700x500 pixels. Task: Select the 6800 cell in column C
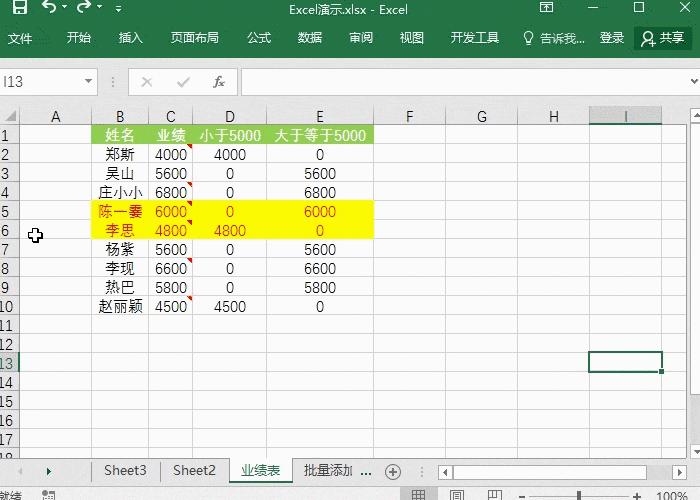pyautogui.click(x=171, y=192)
